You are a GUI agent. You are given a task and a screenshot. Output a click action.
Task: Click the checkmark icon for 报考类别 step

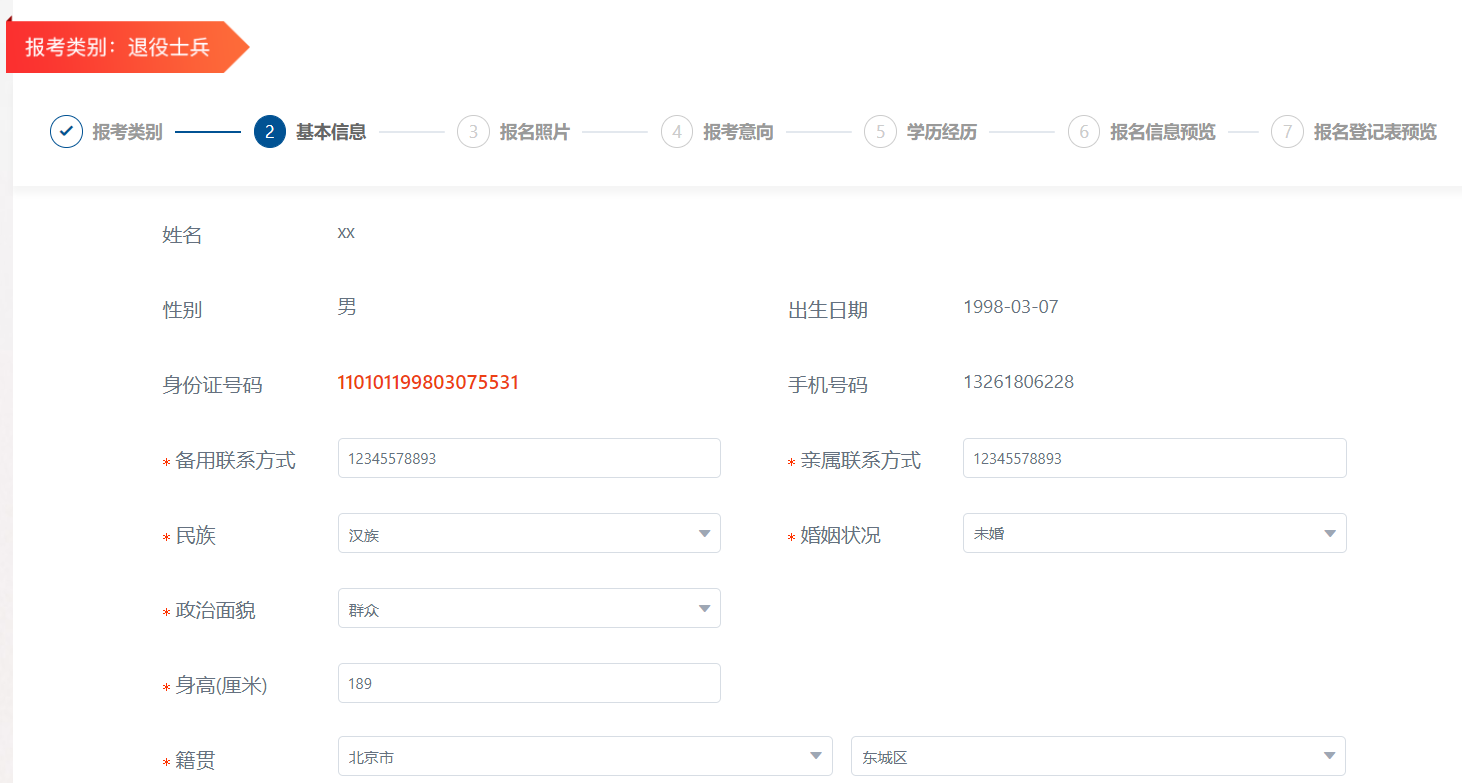pos(66,132)
